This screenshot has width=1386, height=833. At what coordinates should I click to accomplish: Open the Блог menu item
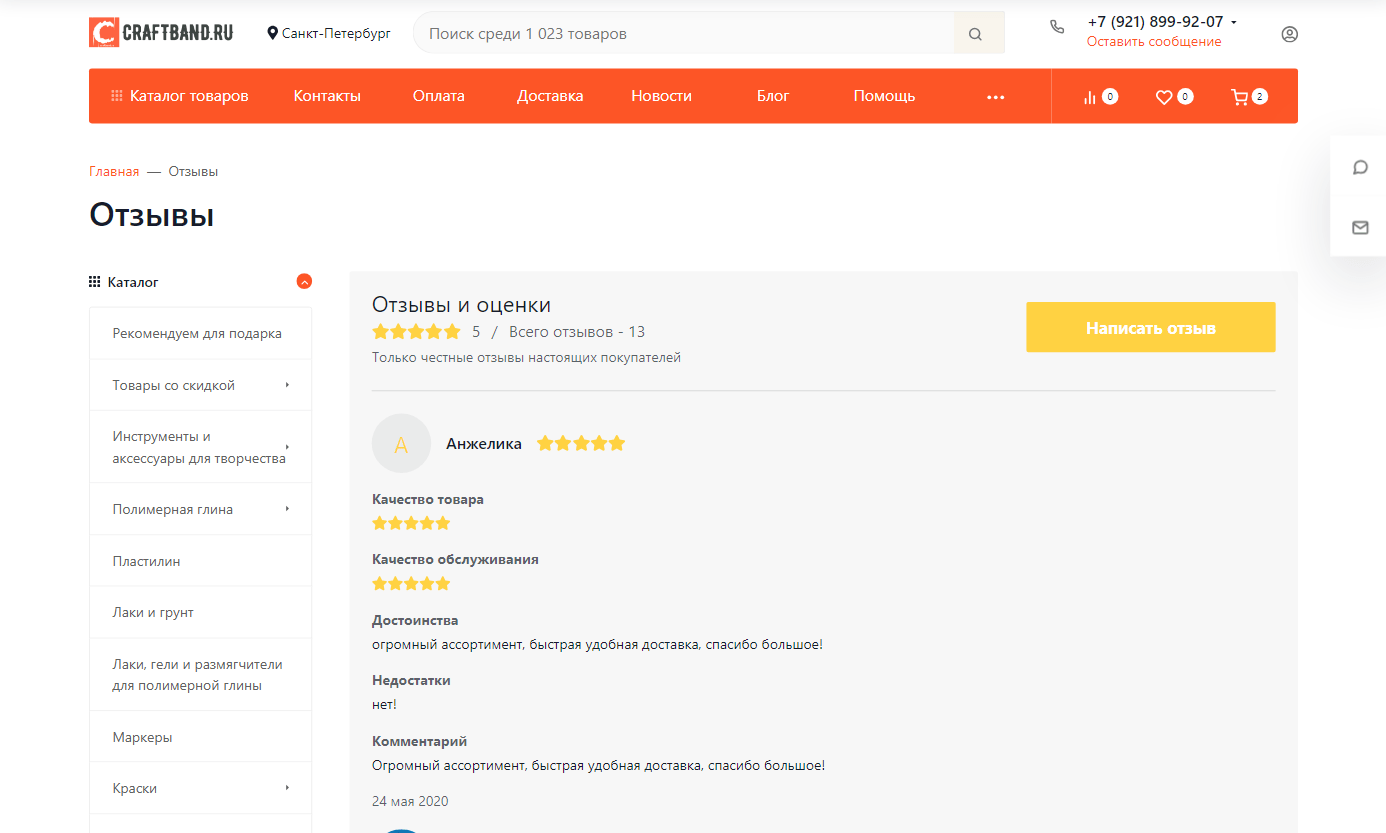click(x=773, y=96)
